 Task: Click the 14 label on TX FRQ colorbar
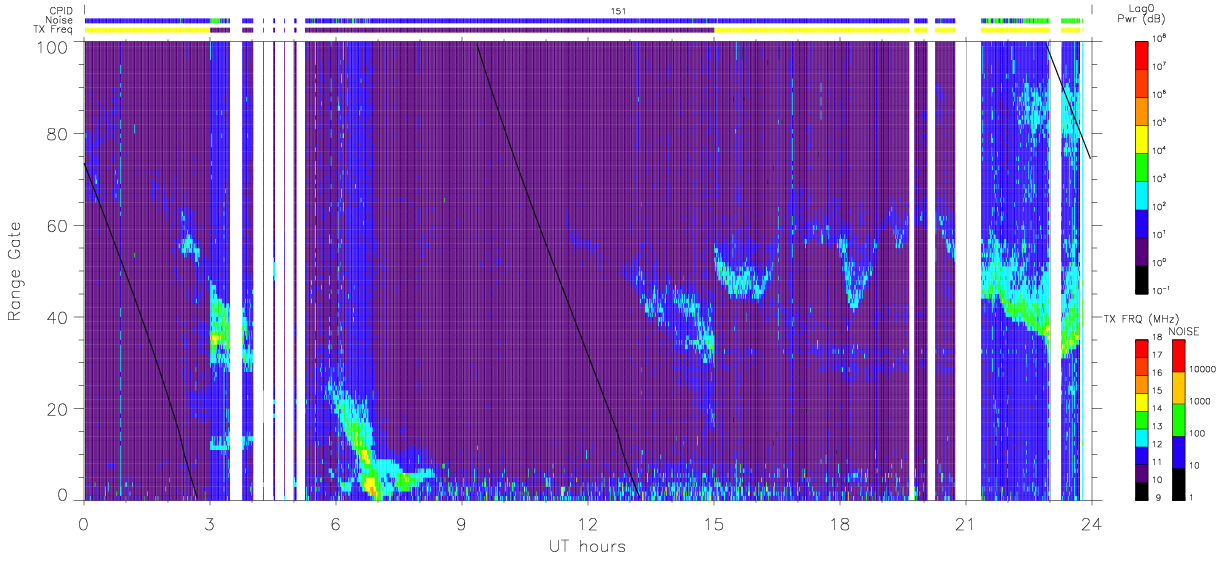(x=1157, y=409)
